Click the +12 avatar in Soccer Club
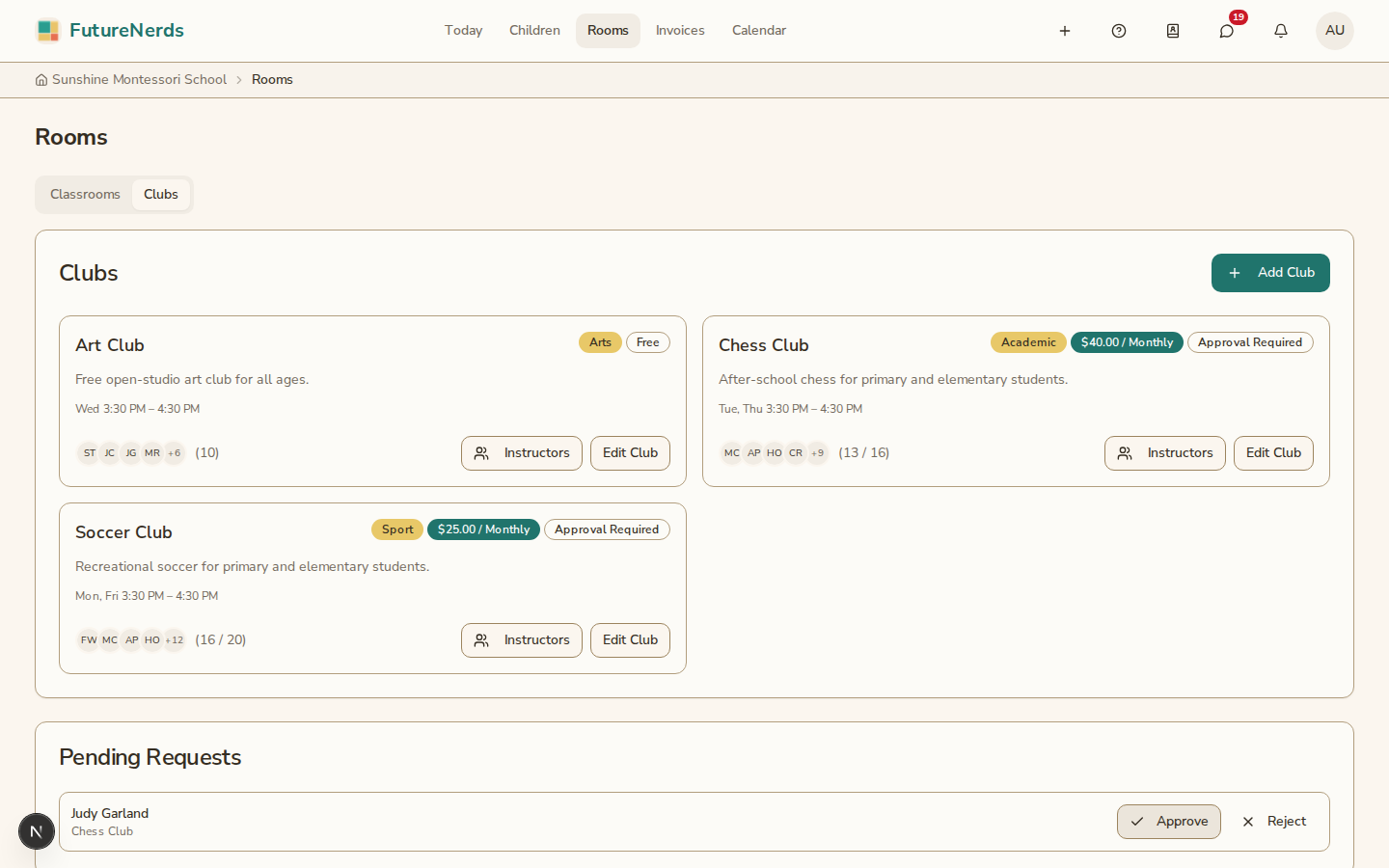This screenshot has width=1389, height=868. pos(174,640)
